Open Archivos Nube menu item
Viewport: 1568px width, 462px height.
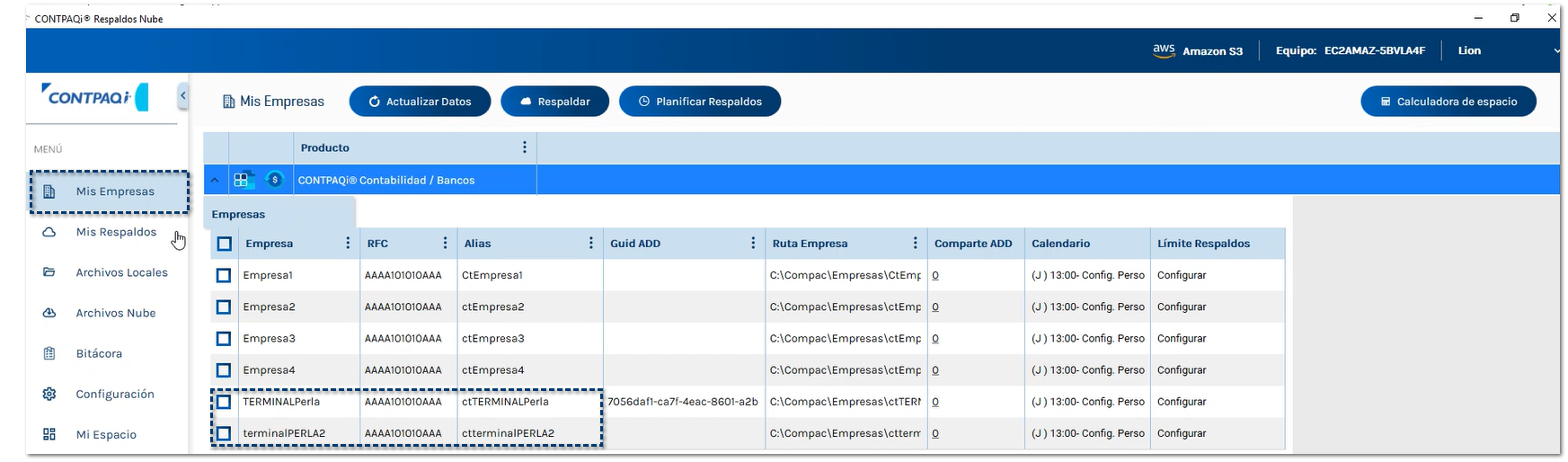pos(115,313)
